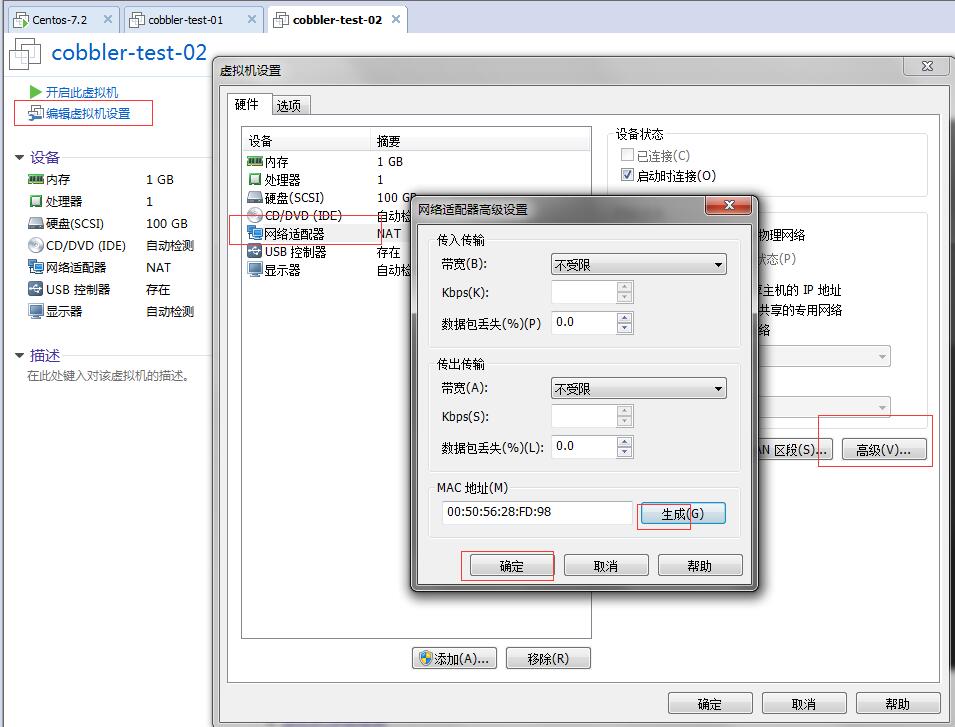Click 取消 in the VM settings window
This screenshot has height=727, width=955.
pyautogui.click(x=804, y=703)
